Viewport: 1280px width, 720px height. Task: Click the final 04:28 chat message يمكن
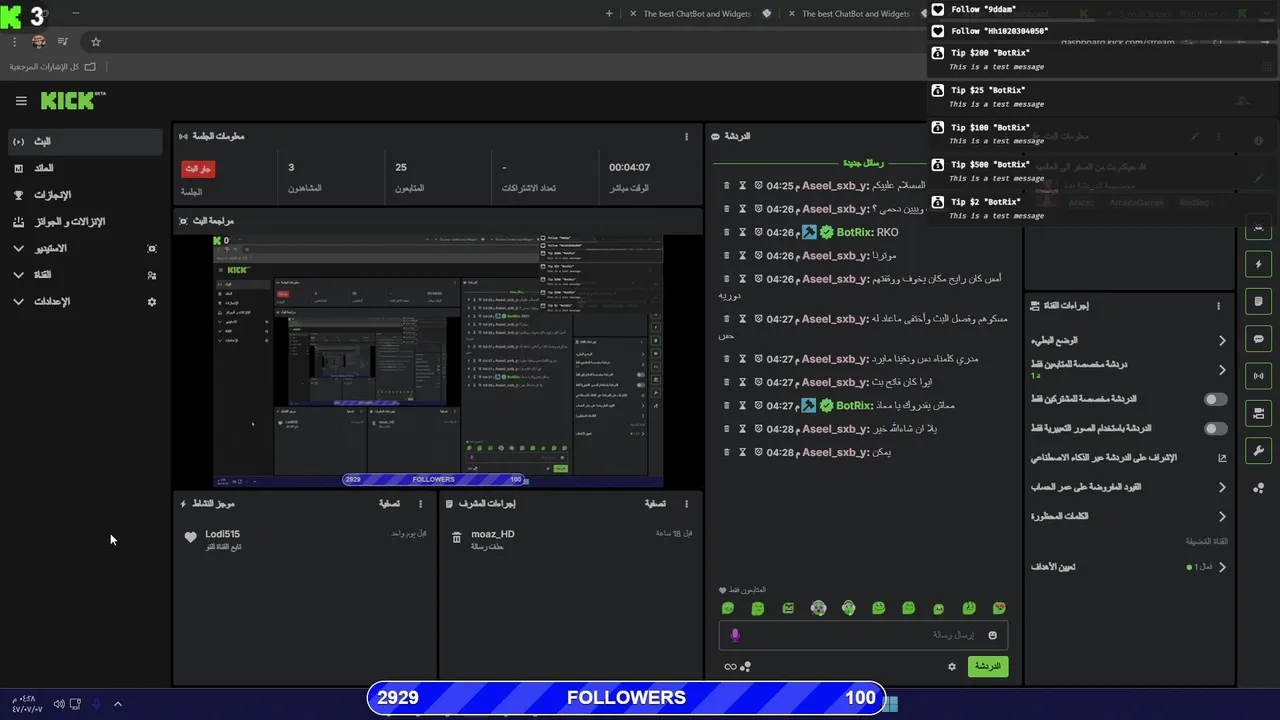(881, 452)
